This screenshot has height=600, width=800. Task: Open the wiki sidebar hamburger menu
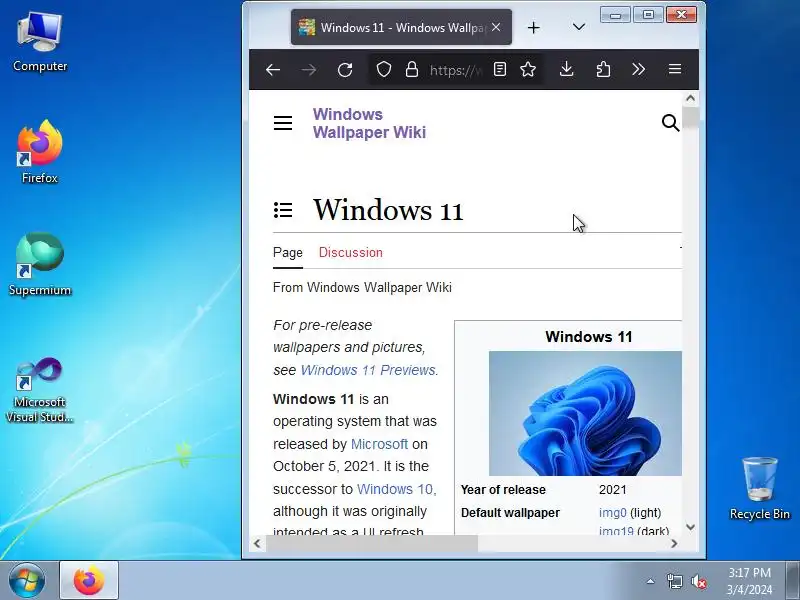[283, 123]
